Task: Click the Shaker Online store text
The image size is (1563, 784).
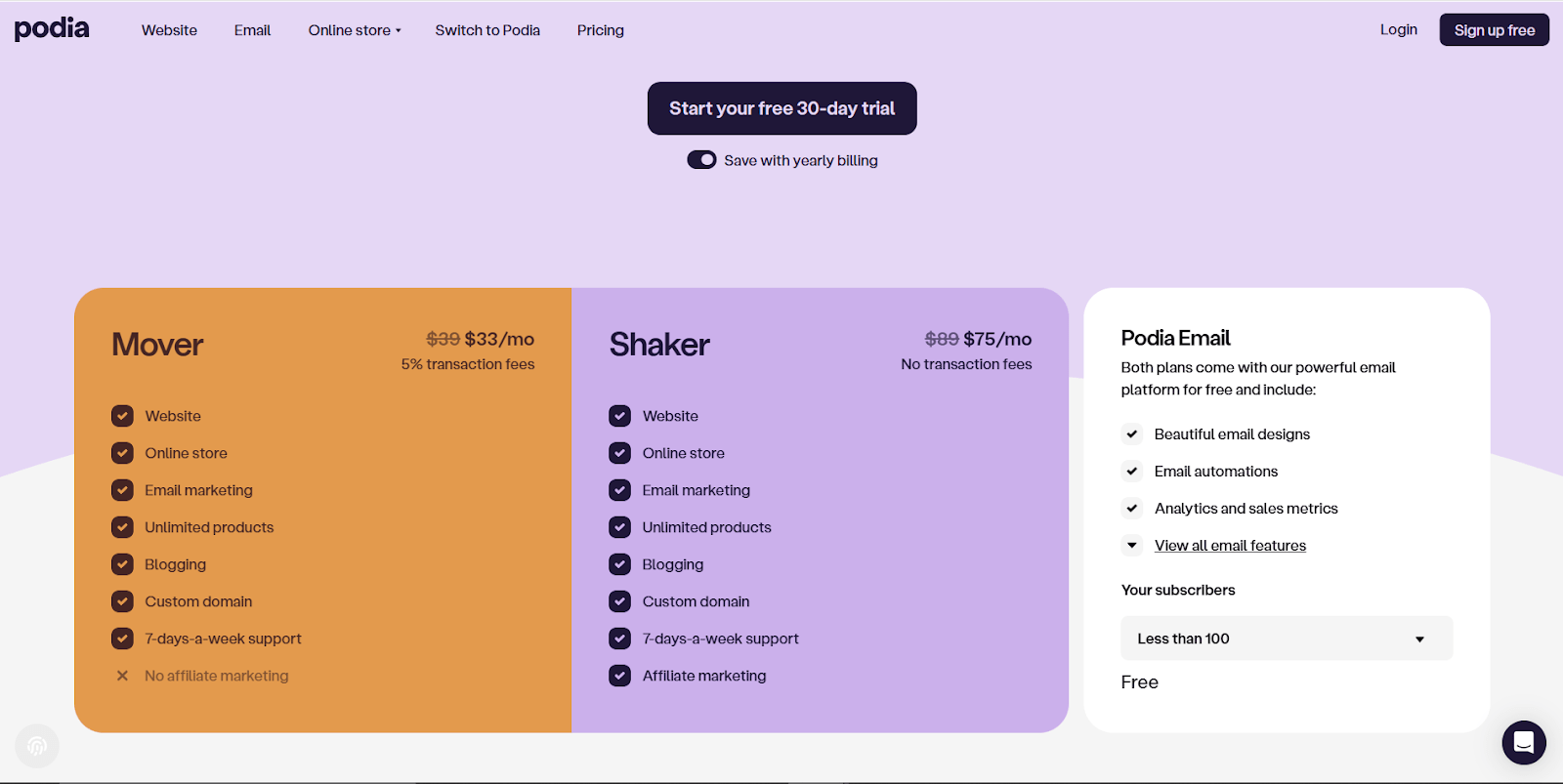Action: (x=684, y=453)
